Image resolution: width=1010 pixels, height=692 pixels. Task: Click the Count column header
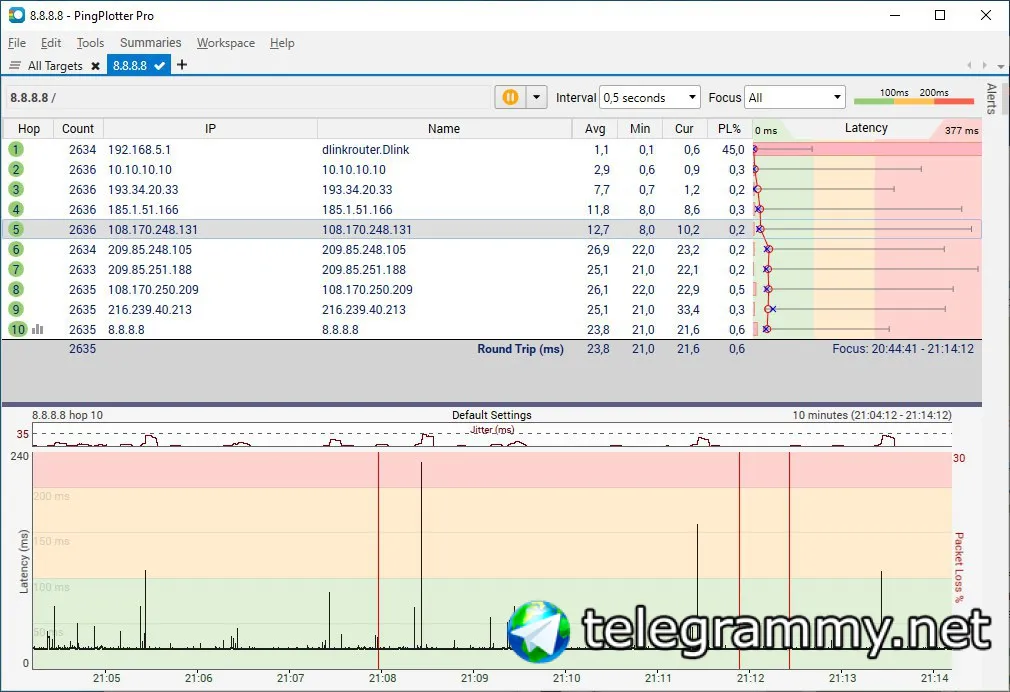tap(78, 128)
